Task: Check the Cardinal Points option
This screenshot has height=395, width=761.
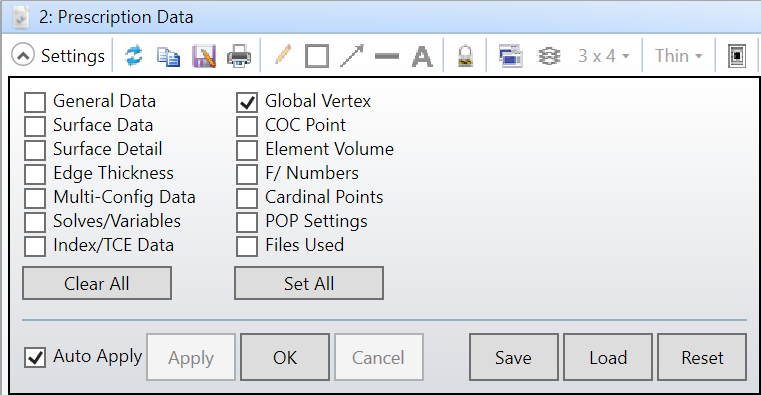Action: pyautogui.click(x=247, y=198)
